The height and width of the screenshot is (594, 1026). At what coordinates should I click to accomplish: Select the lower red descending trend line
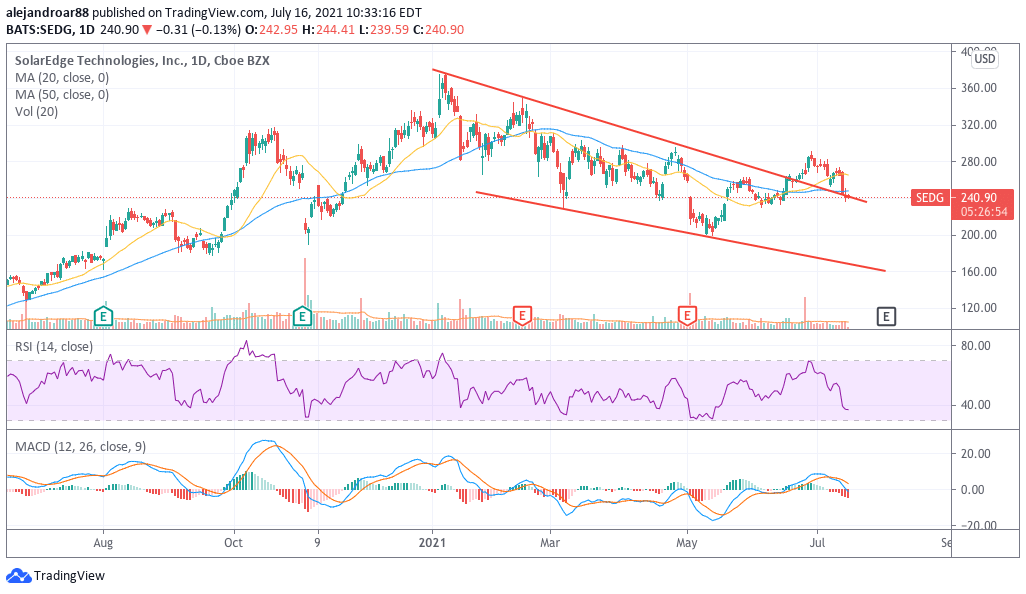[x=681, y=232]
